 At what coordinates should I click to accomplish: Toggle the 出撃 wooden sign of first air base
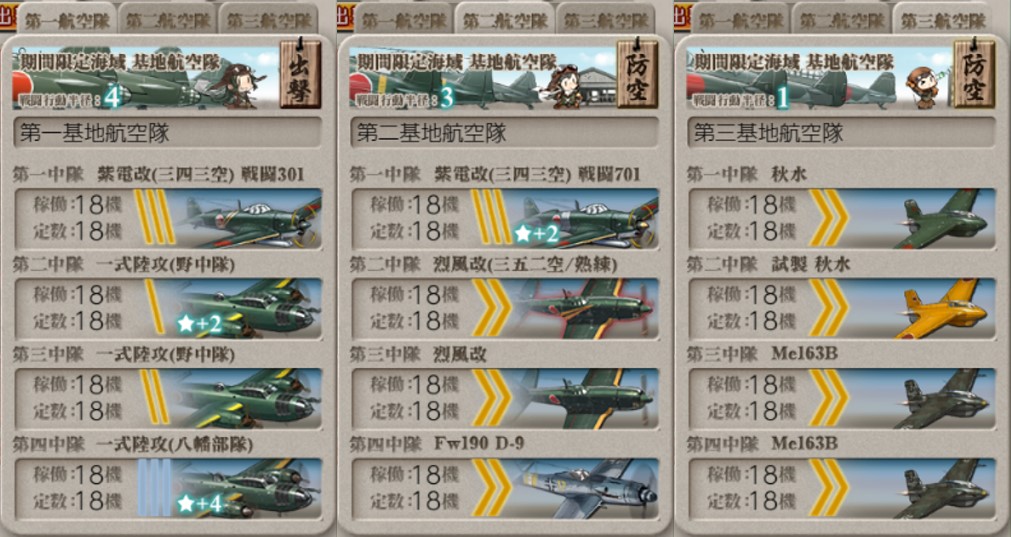tap(300, 73)
